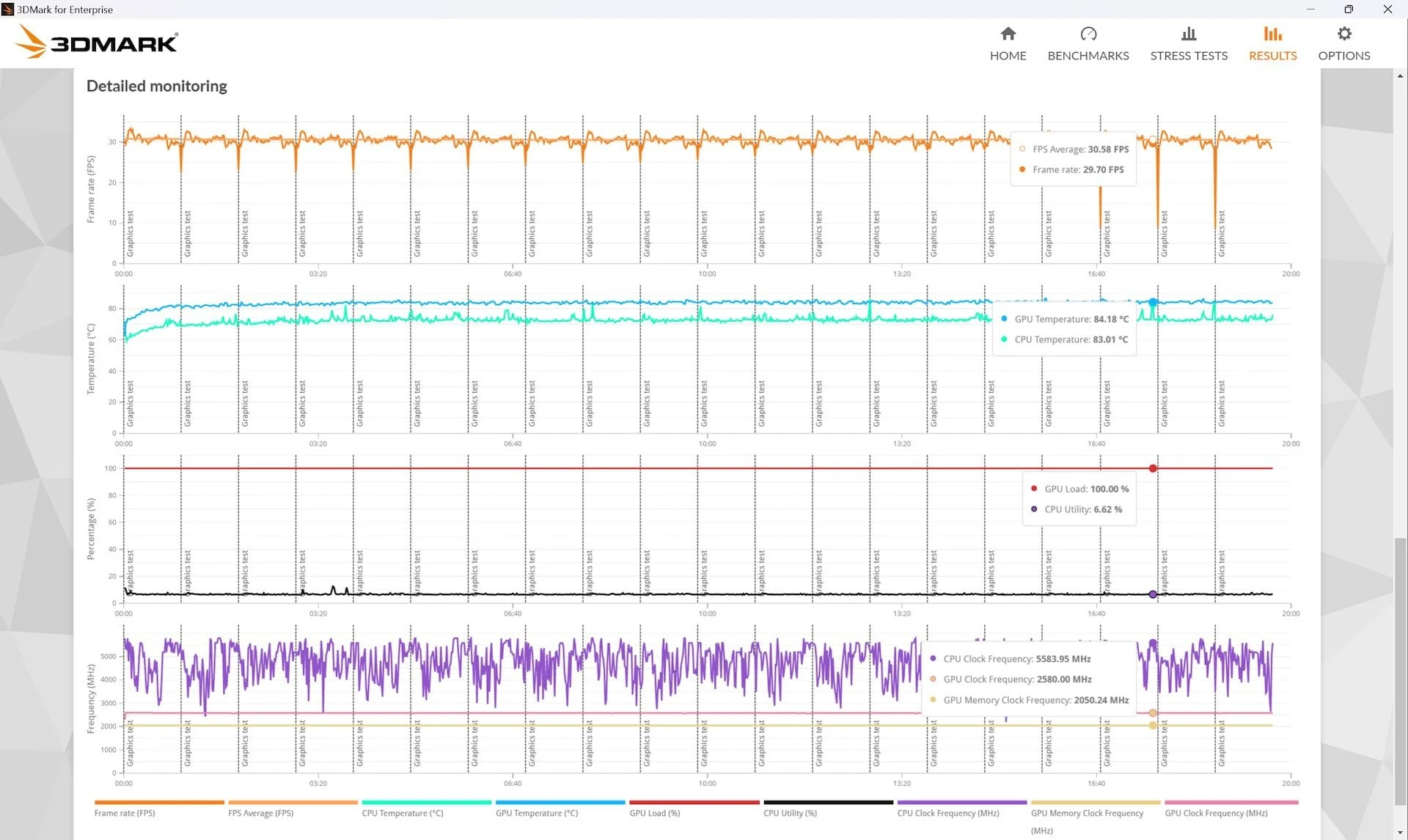Click the GPU Memory Clock Frequency 2050.24 MHz value
Image resolution: width=1408 pixels, height=840 pixels.
1101,700
